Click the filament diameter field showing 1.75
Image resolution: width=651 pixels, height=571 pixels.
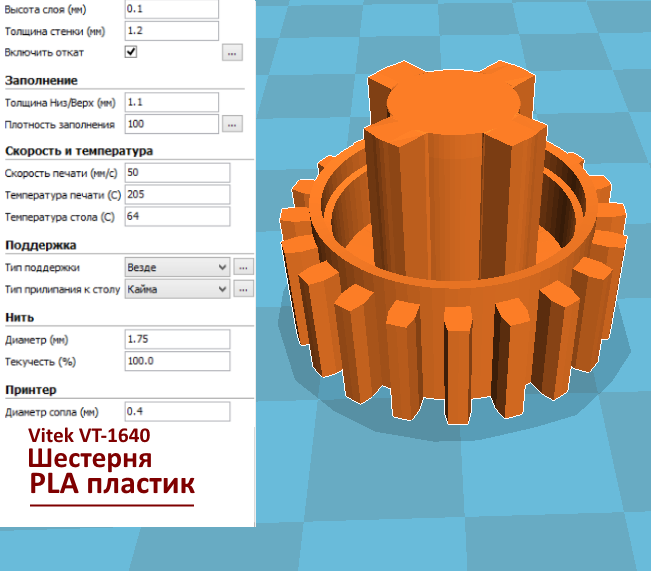(177, 339)
